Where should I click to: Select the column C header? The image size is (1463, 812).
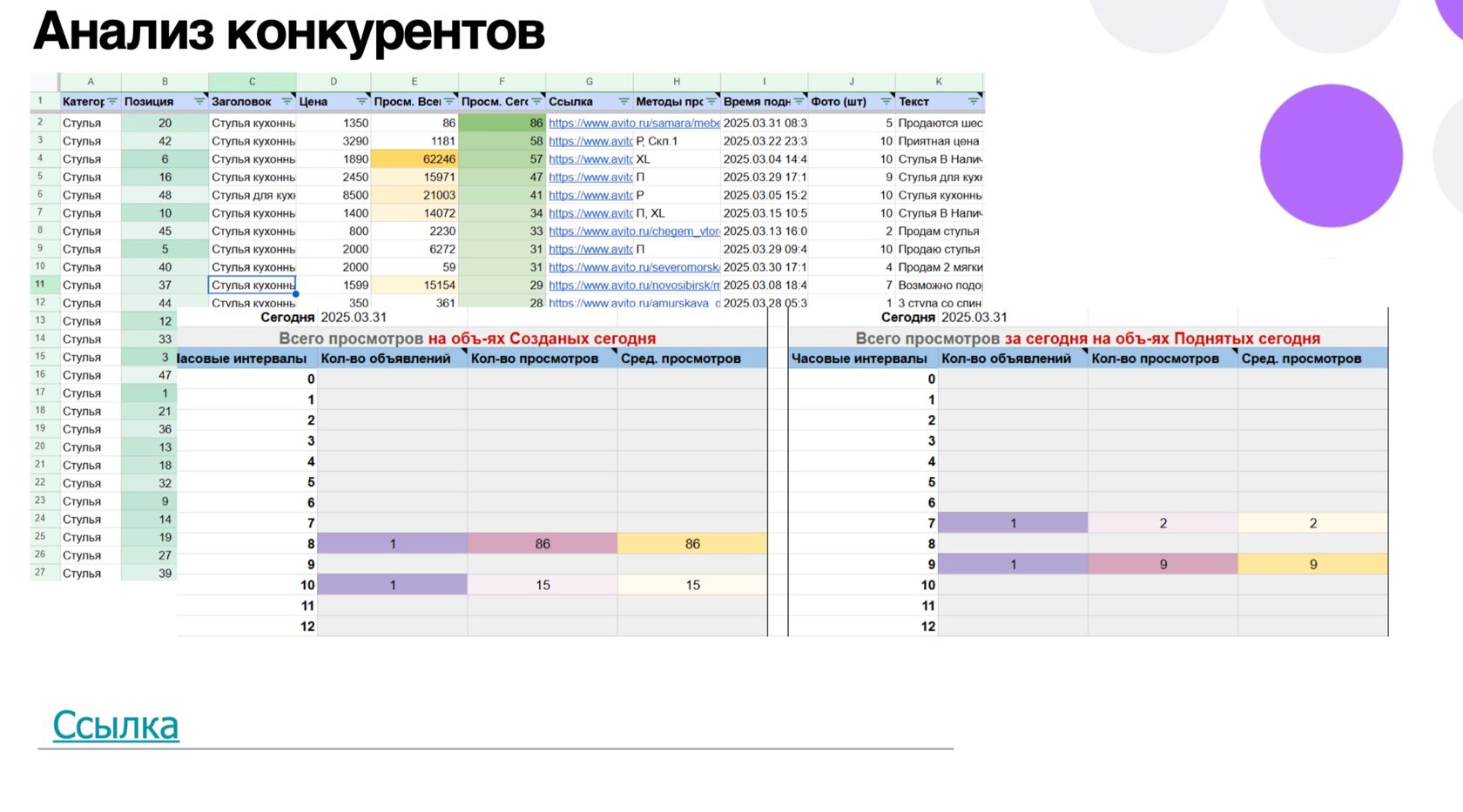click(253, 82)
